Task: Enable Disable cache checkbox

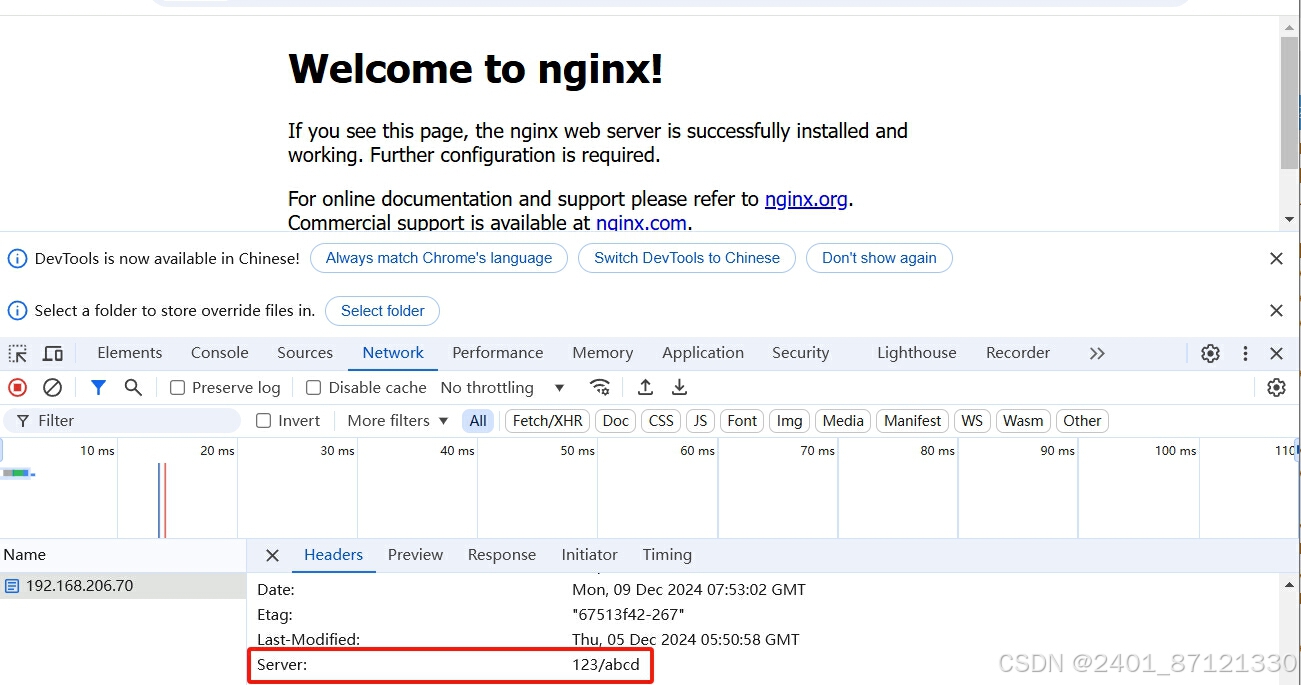Action: coord(313,388)
